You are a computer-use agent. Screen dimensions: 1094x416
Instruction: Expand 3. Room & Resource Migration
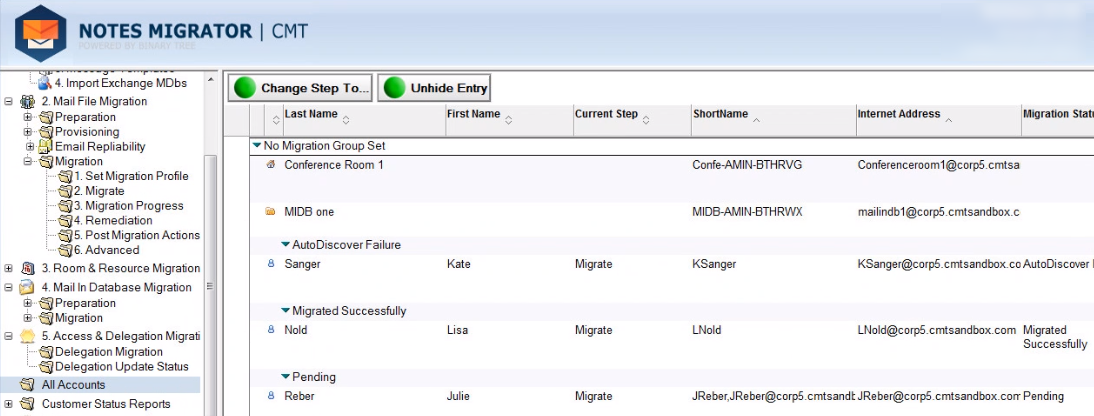coord(8,268)
